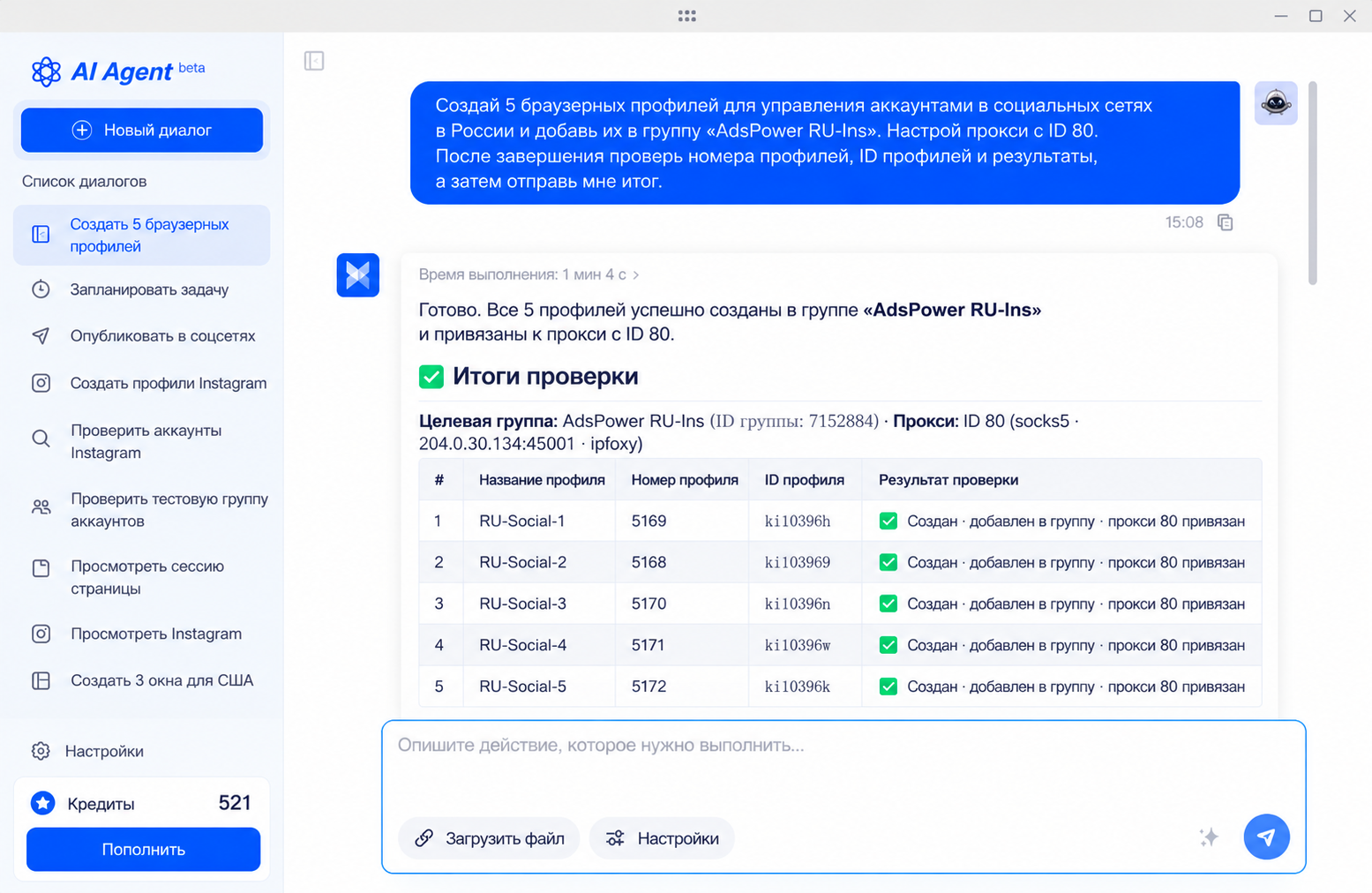This screenshot has width=1372, height=893.
Task: Click profile ID ki103969
Action: (798, 562)
